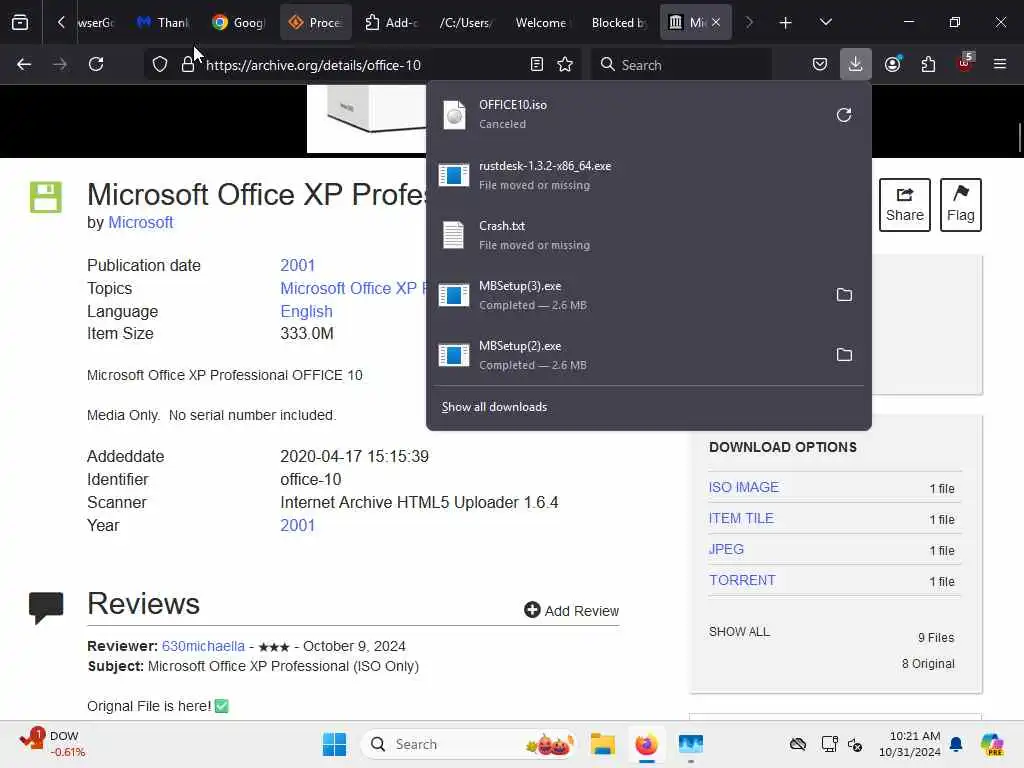Click Show all downloads
The image size is (1024, 768).
click(494, 407)
